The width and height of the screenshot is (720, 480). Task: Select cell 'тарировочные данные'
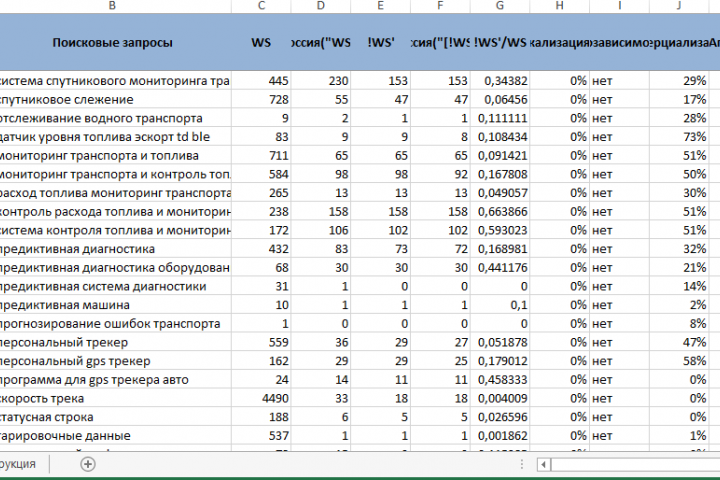click(x=115, y=435)
